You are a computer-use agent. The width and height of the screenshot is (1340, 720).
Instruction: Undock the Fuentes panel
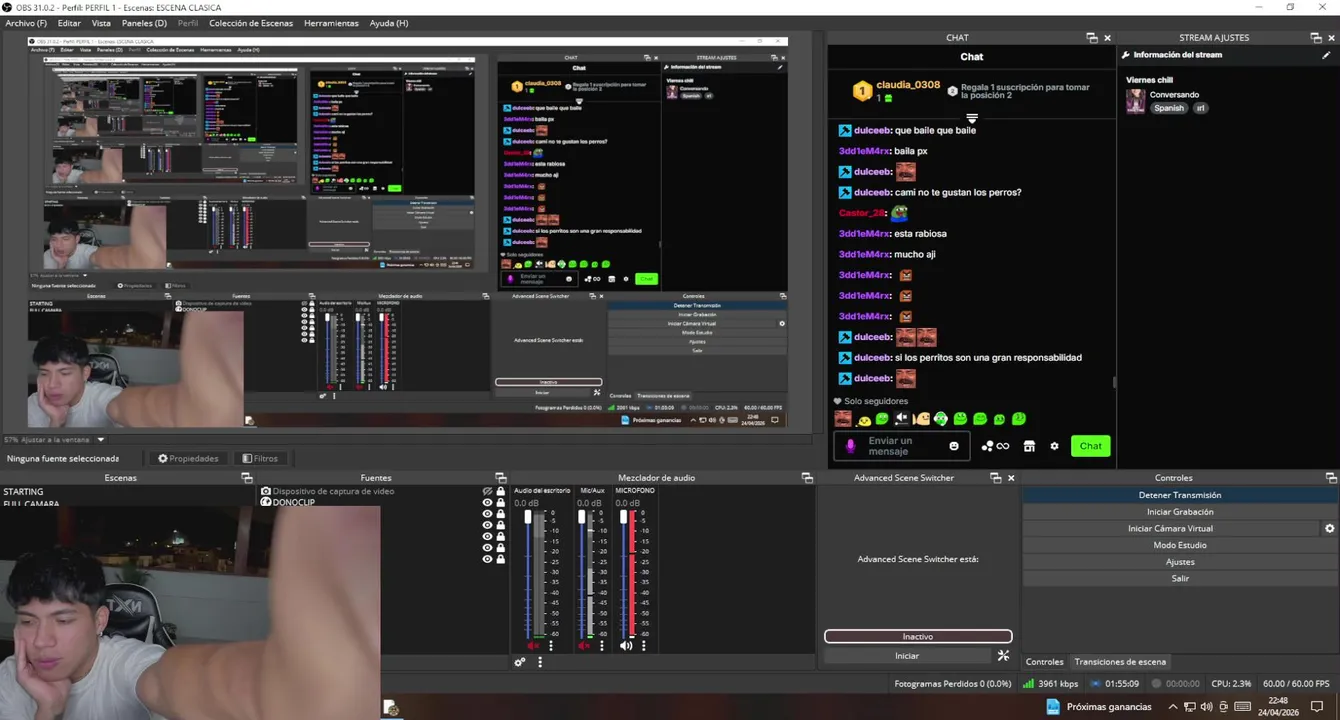point(501,478)
